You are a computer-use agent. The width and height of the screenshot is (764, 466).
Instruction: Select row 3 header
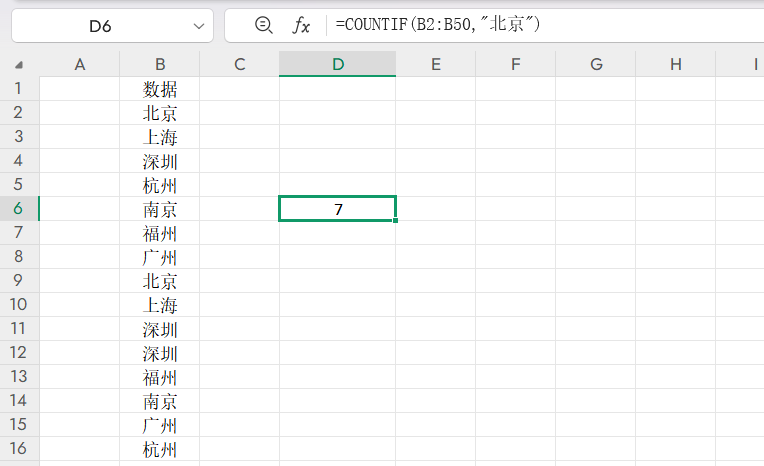pyautogui.click(x=19, y=136)
